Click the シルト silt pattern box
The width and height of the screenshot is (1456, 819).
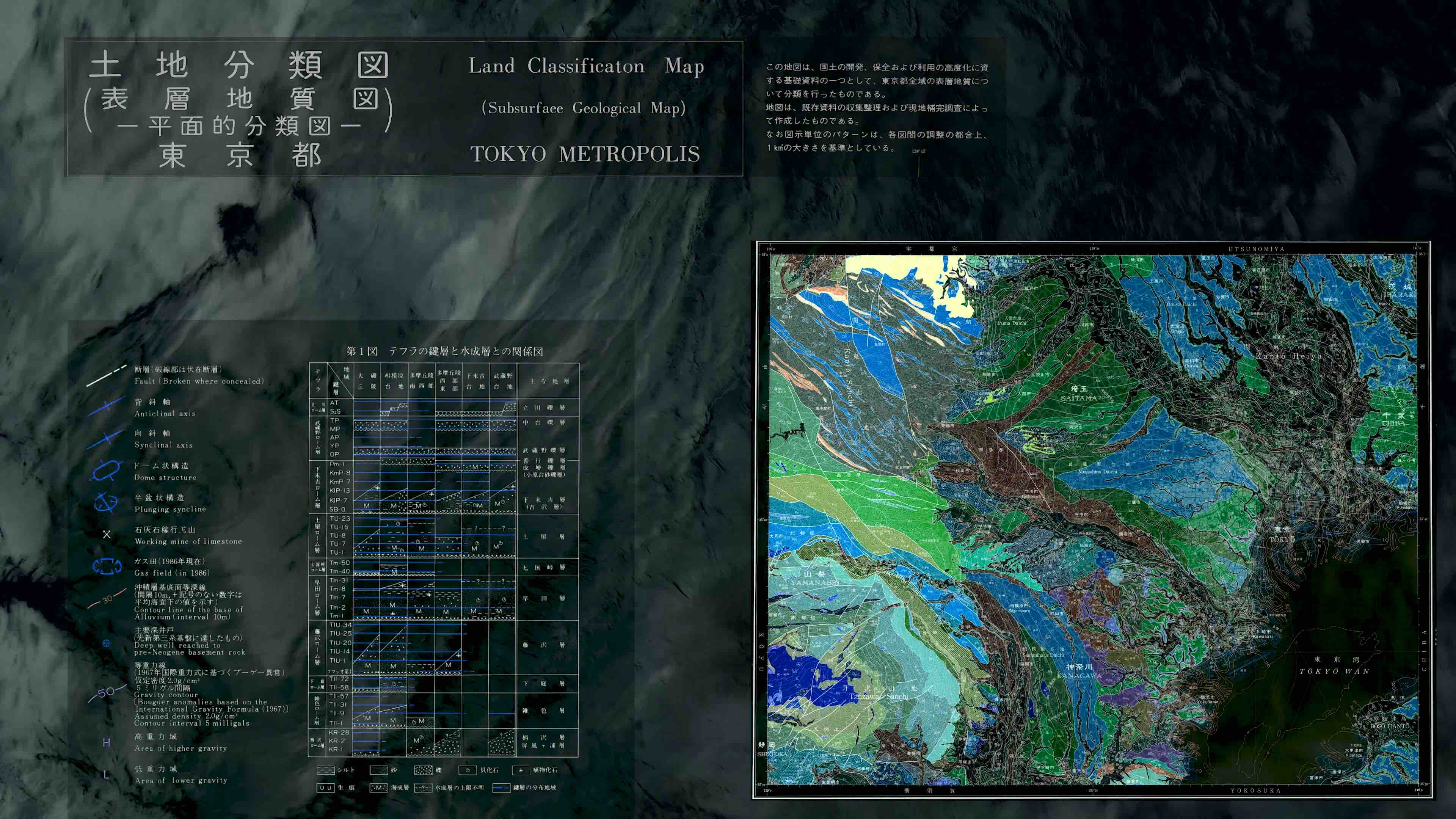(326, 770)
